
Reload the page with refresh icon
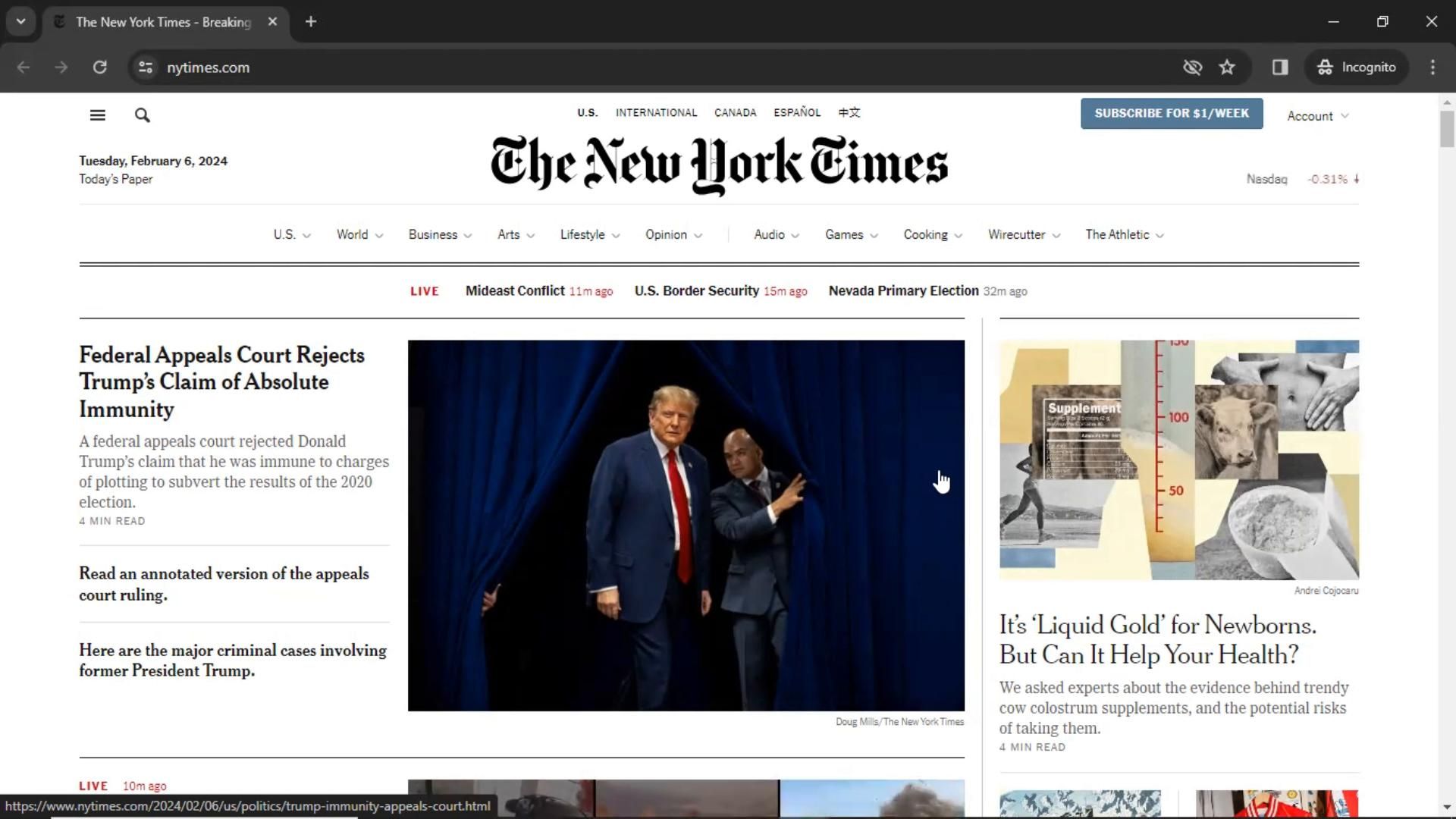tap(99, 67)
